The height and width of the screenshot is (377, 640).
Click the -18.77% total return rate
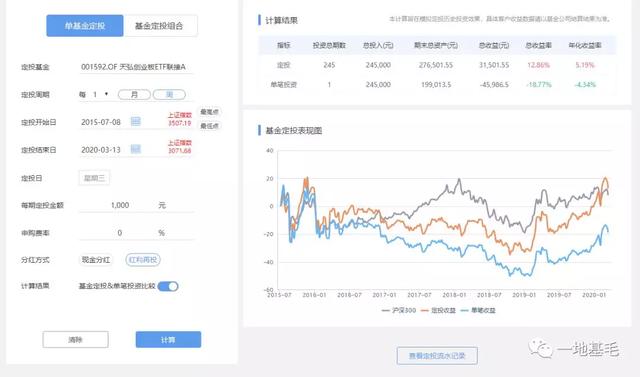pyautogui.click(x=538, y=84)
